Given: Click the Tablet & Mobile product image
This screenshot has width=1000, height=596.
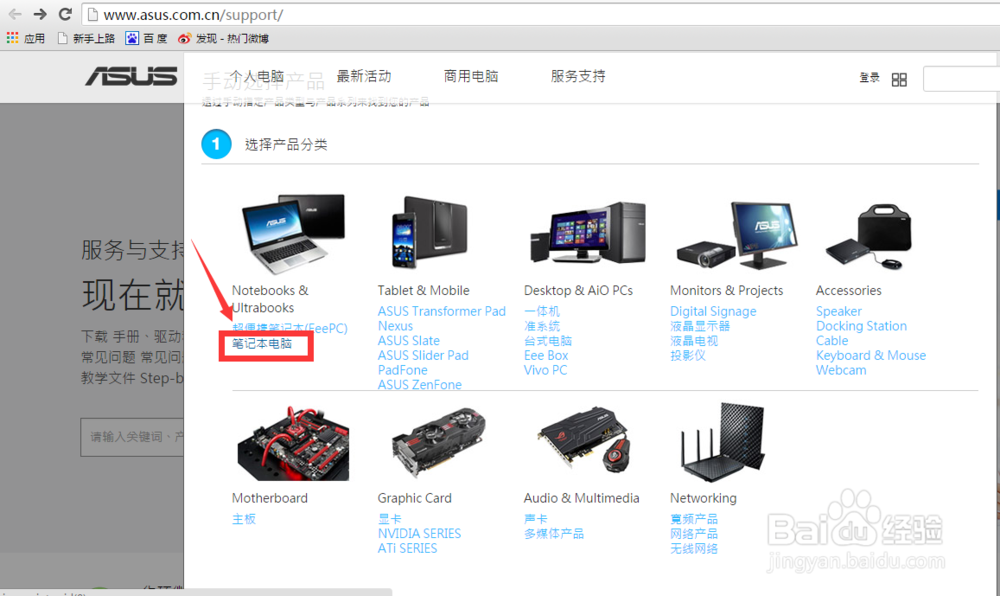Looking at the screenshot, I should click(x=429, y=232).
